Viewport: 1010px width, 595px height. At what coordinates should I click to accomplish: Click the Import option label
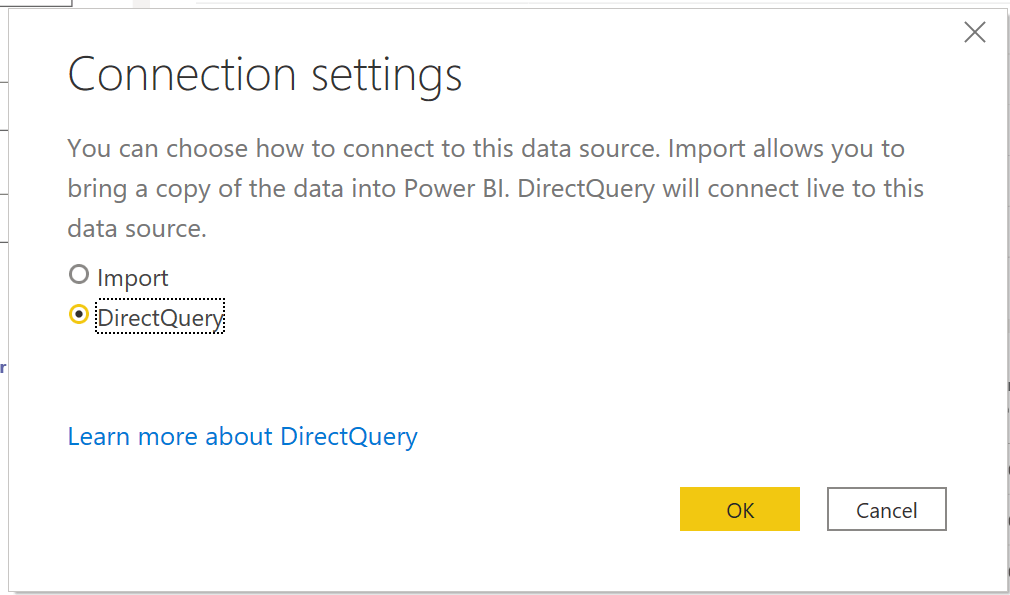click(133, 277)
